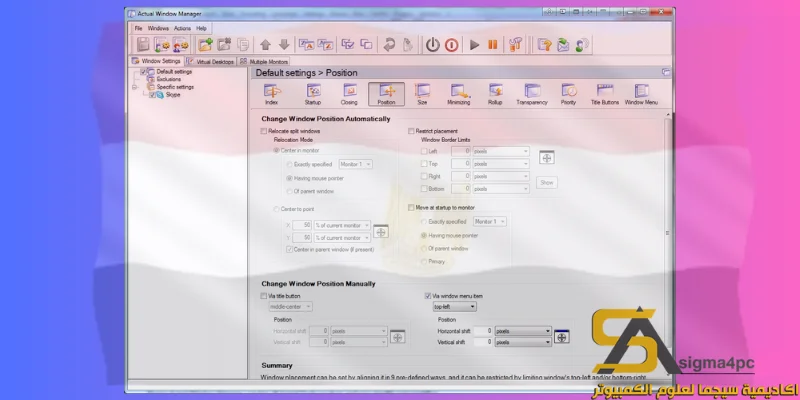Open the Left limit pixels dropdown
The width and height of the screenshot is (800, 400).
pos(501,152)
